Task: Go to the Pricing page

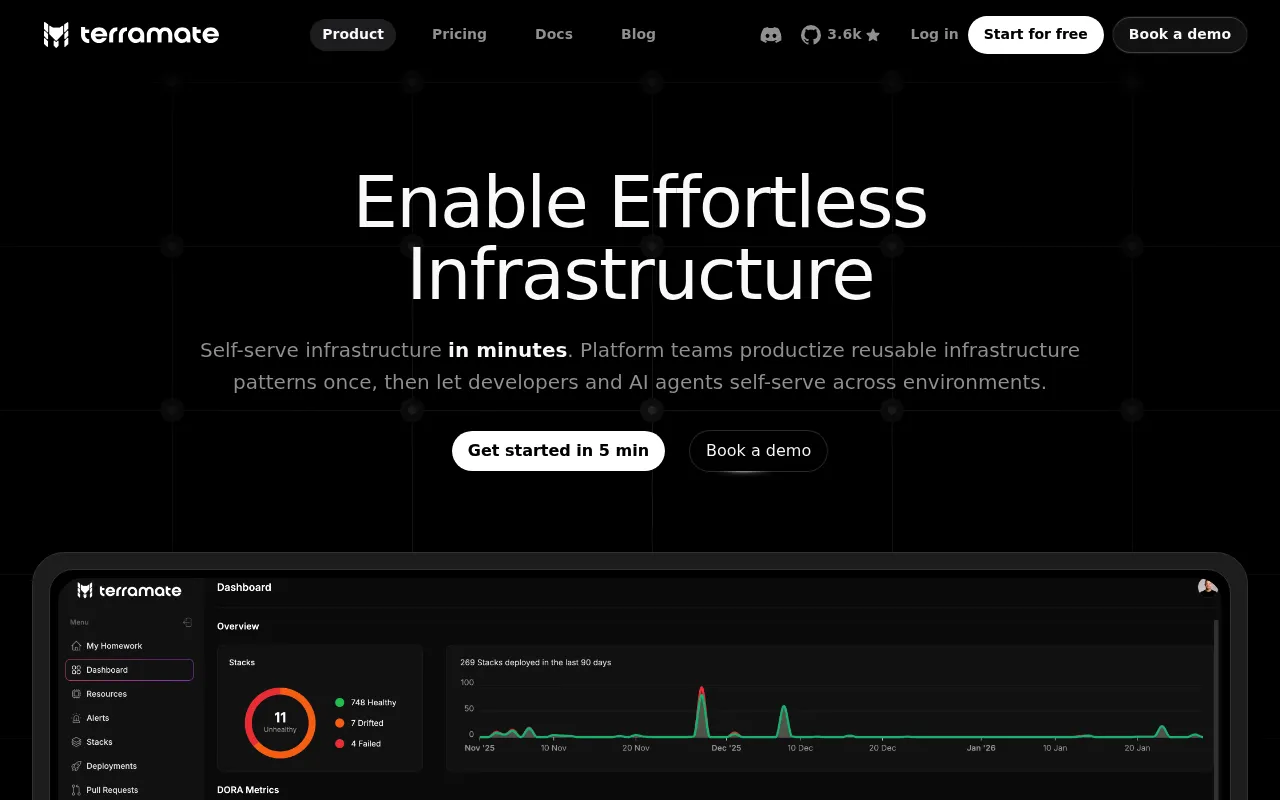Action: (459, 34)
